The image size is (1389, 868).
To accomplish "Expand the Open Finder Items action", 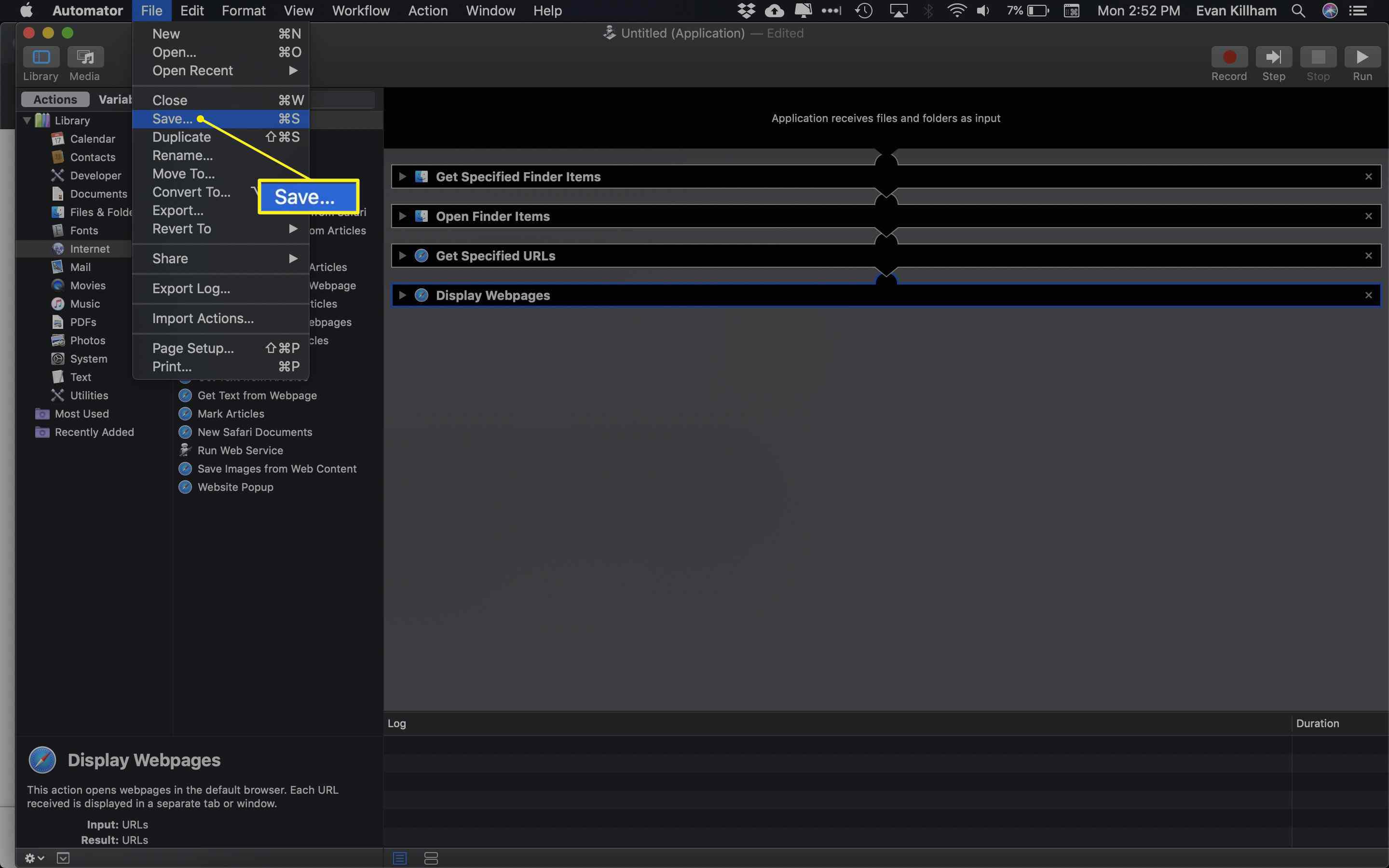I will pyautogui.click(x=402, y=217).
